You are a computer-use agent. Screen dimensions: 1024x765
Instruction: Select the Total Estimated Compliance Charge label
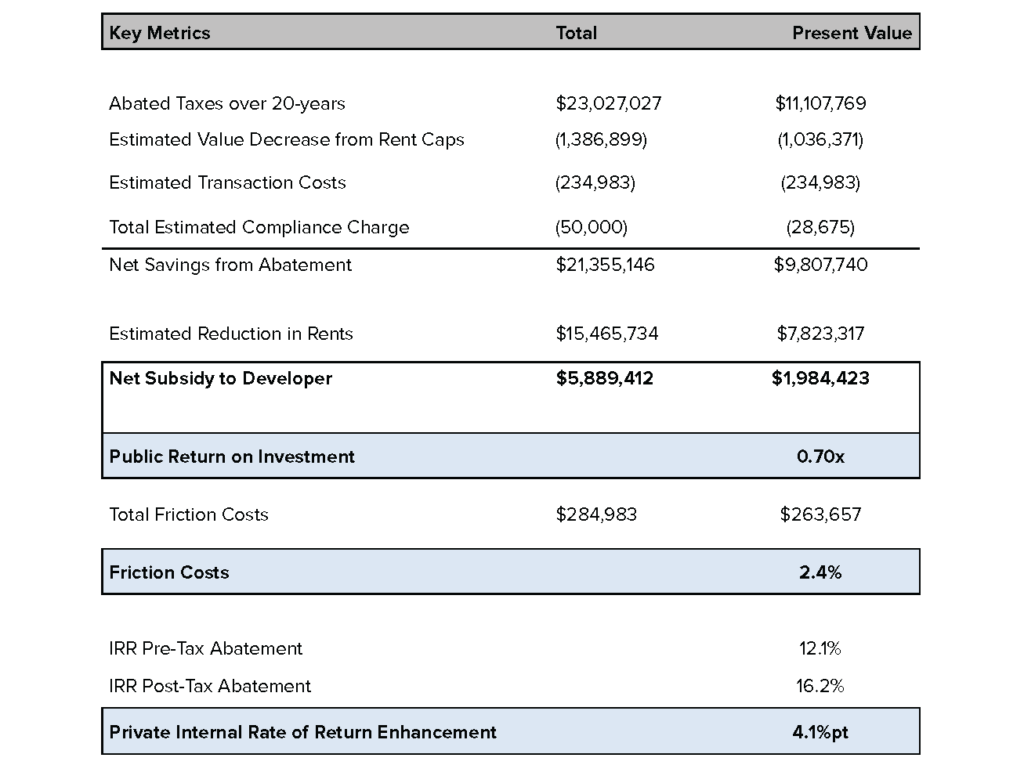[x=259, y=227]
